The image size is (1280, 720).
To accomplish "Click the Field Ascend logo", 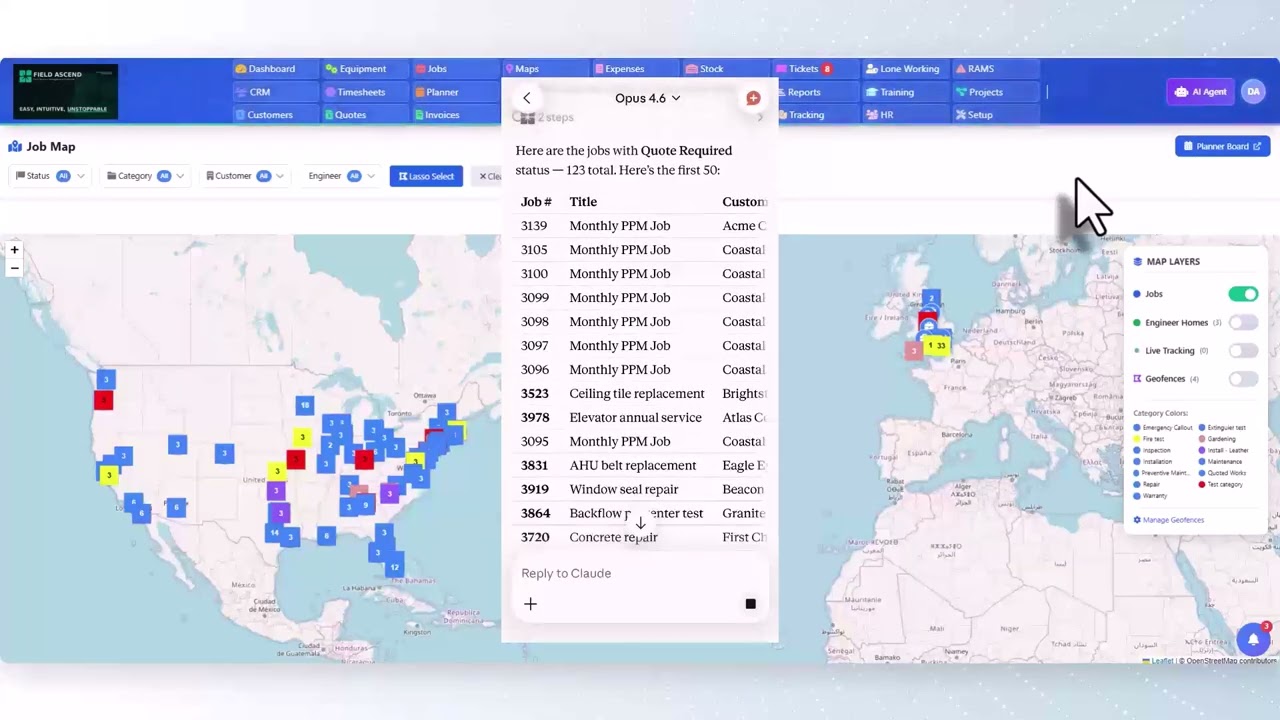I will 66,92.
